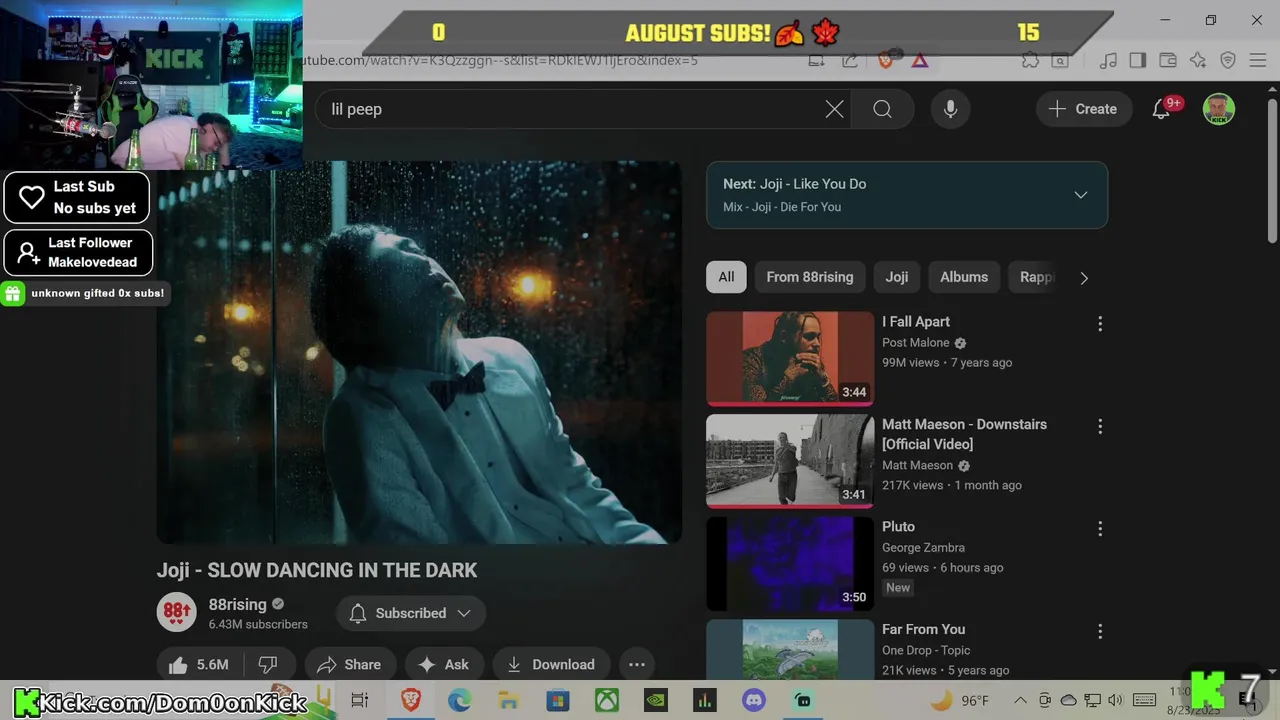Image resolution: width=1280 pixels, height=720 pixels.
Task: Open Microsoft Edge from taskbar
Action: (459, 700)
